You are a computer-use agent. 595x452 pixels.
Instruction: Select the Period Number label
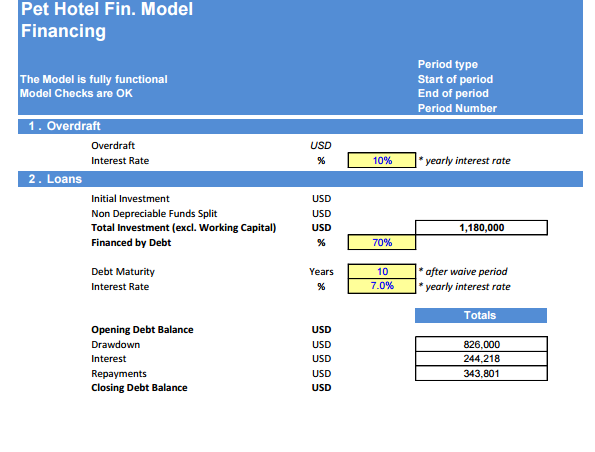click(457, 108)
